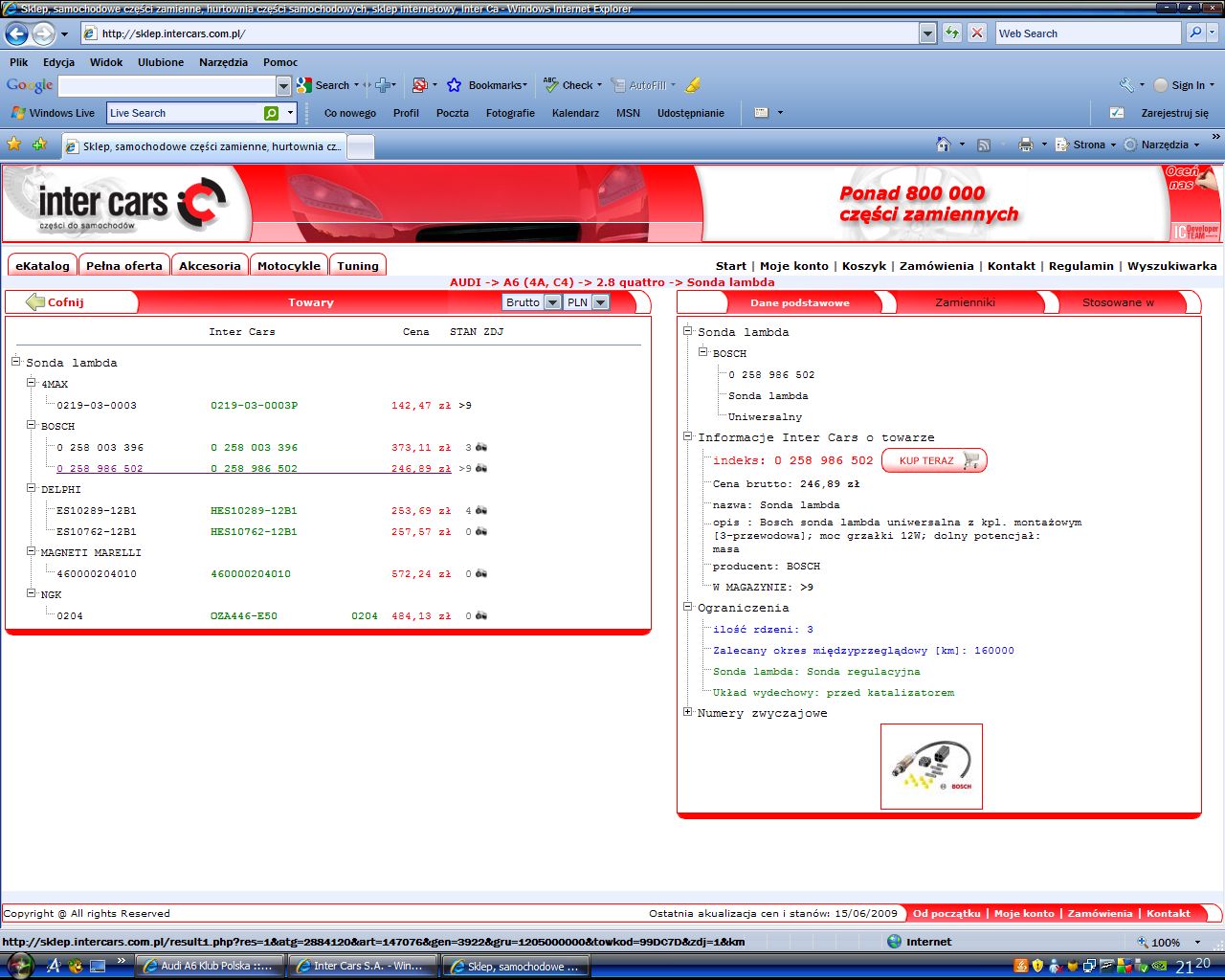Click into the Google toolbar search box

167,86
